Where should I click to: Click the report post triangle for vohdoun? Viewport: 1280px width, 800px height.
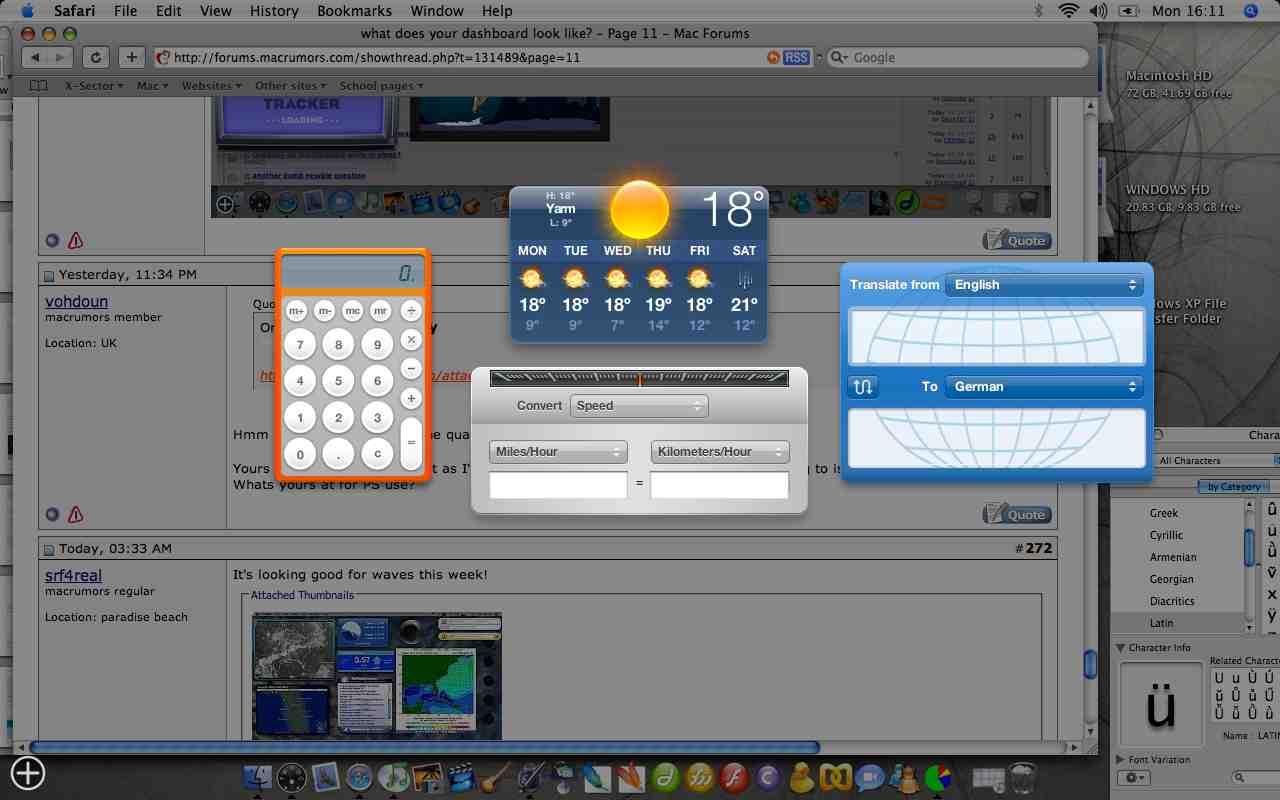(76, 515)
